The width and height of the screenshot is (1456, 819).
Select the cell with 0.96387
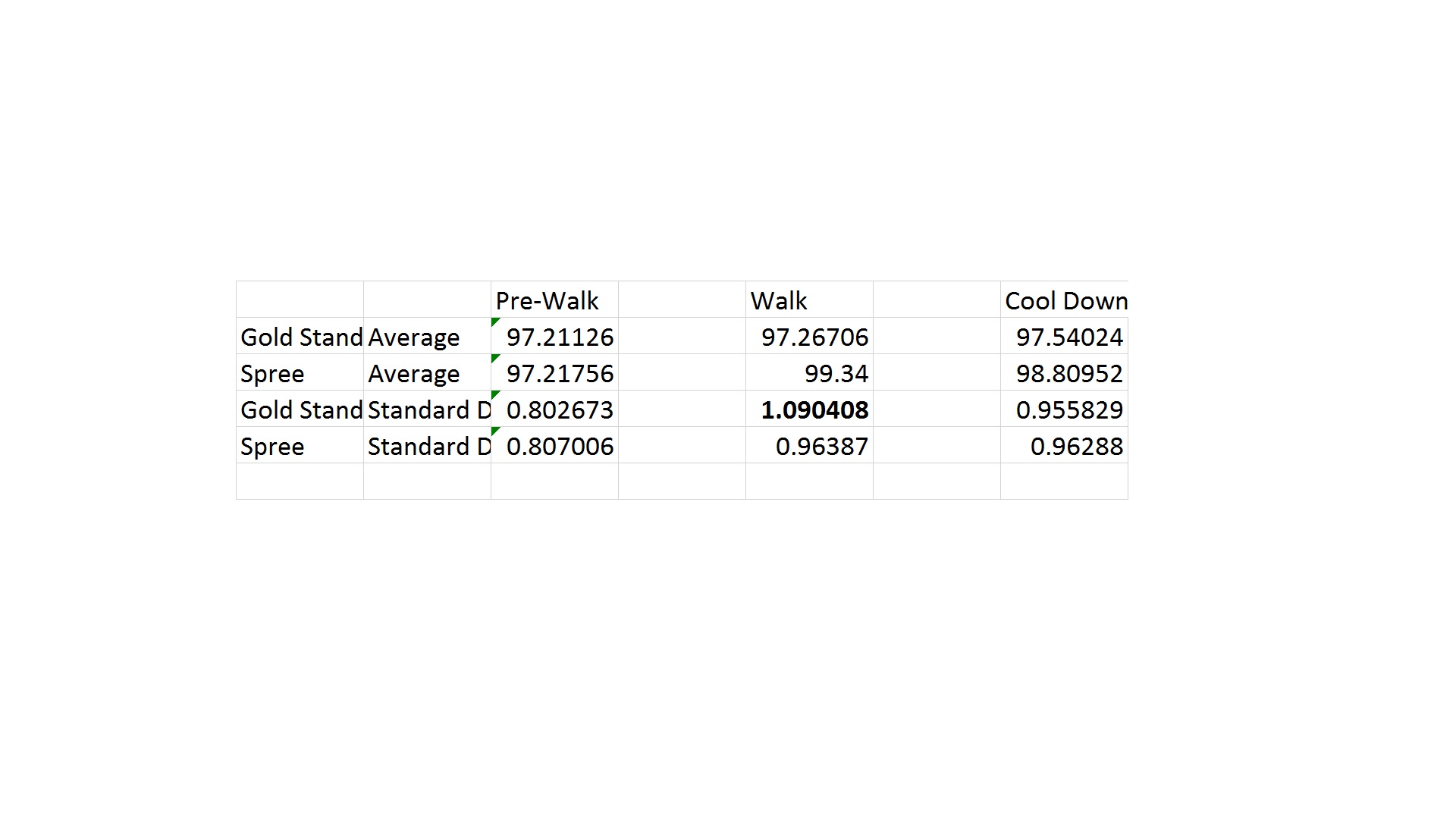(x=809, y=446)
